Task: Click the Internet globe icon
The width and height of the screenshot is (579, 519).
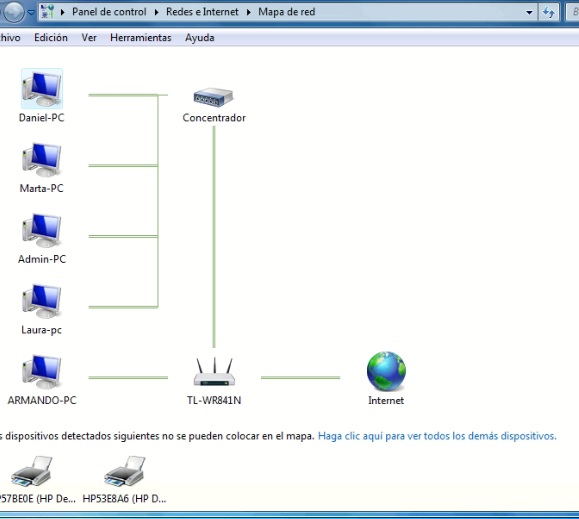Action: coord(386,371)
